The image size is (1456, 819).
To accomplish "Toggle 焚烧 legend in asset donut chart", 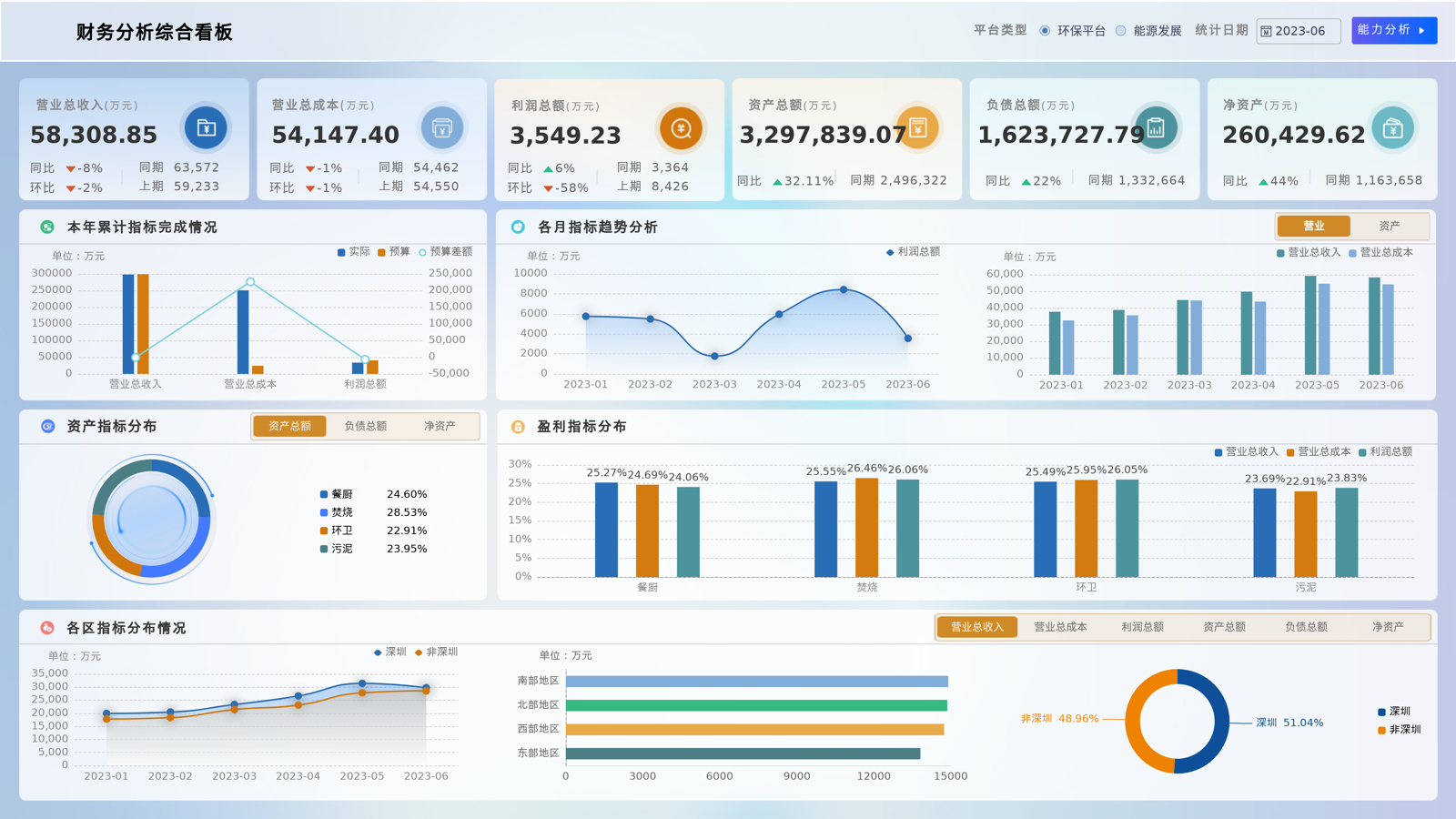I will click(337, 512).
